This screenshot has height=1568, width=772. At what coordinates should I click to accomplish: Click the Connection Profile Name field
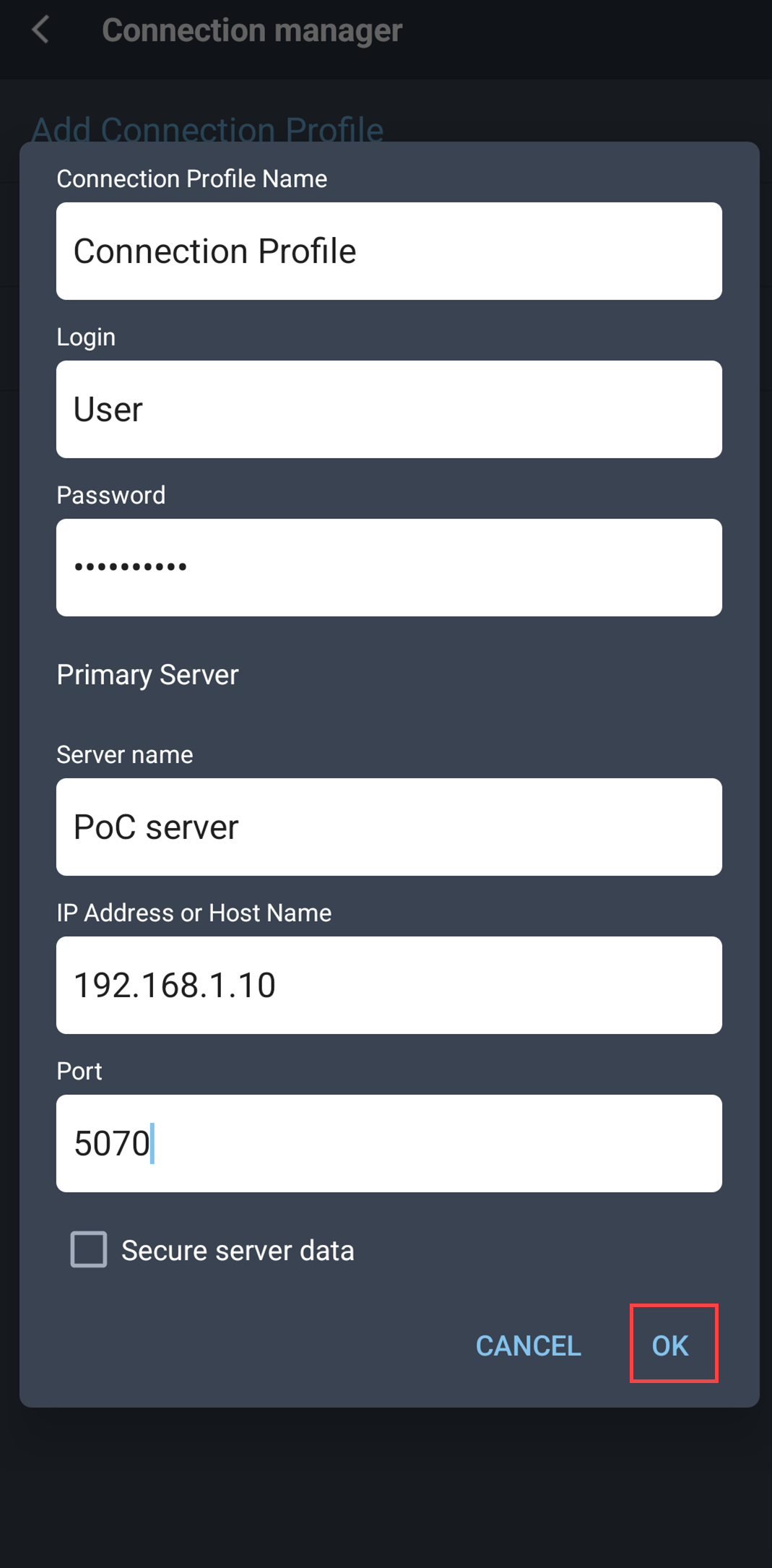tap(389, 251)
